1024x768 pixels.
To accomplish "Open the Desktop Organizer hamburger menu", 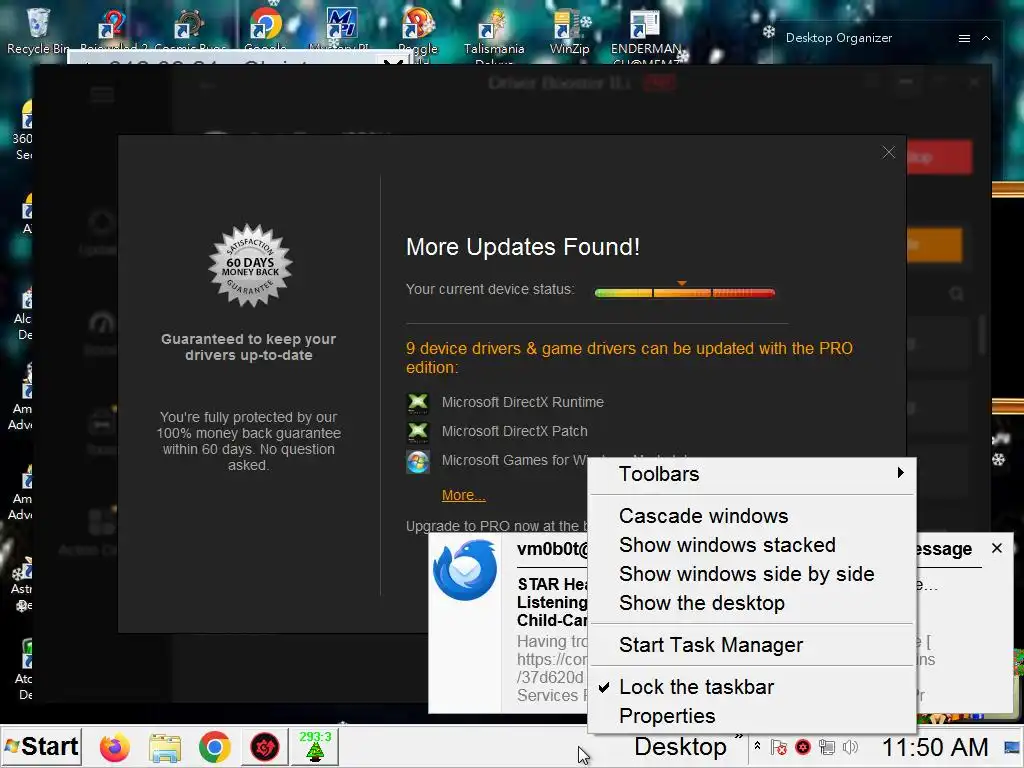I will [x=964, y=39].
